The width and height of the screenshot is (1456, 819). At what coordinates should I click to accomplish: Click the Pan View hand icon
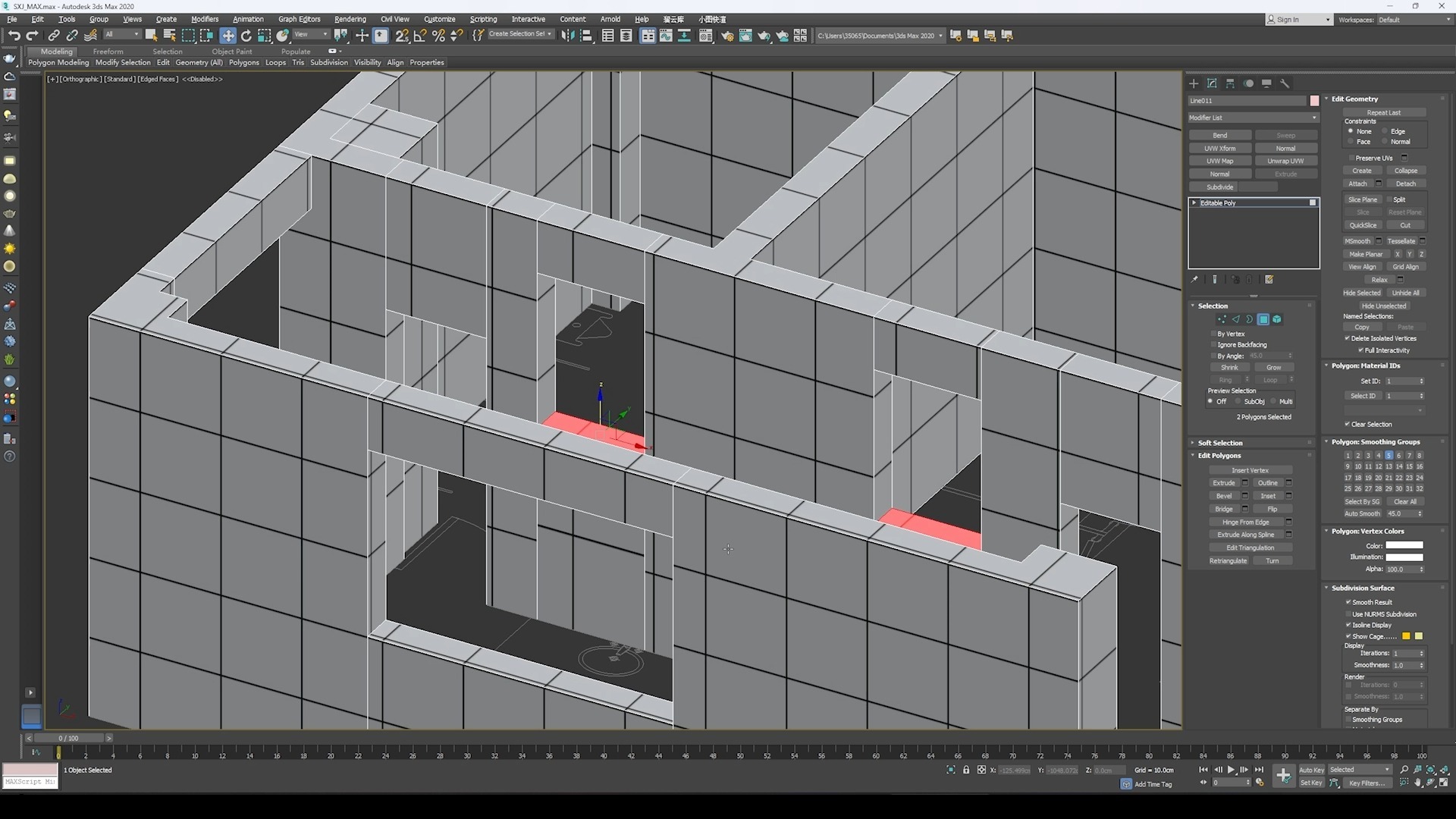coord(1418,783)
